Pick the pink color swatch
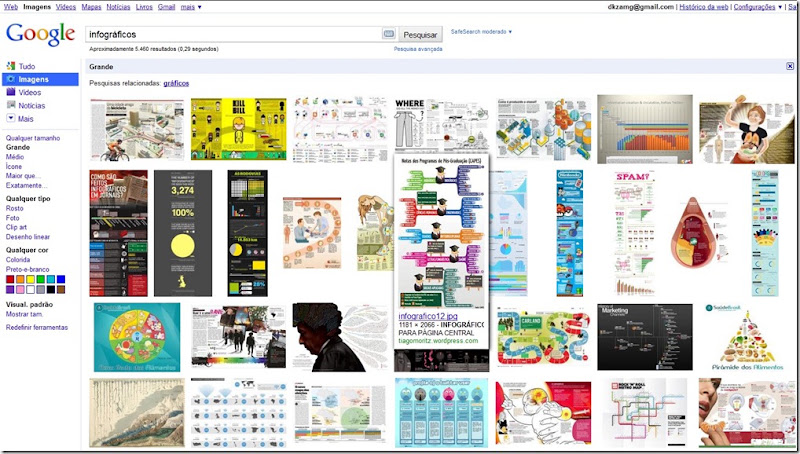Viewport: 800px width, 454px height. [x=20, y=289]
